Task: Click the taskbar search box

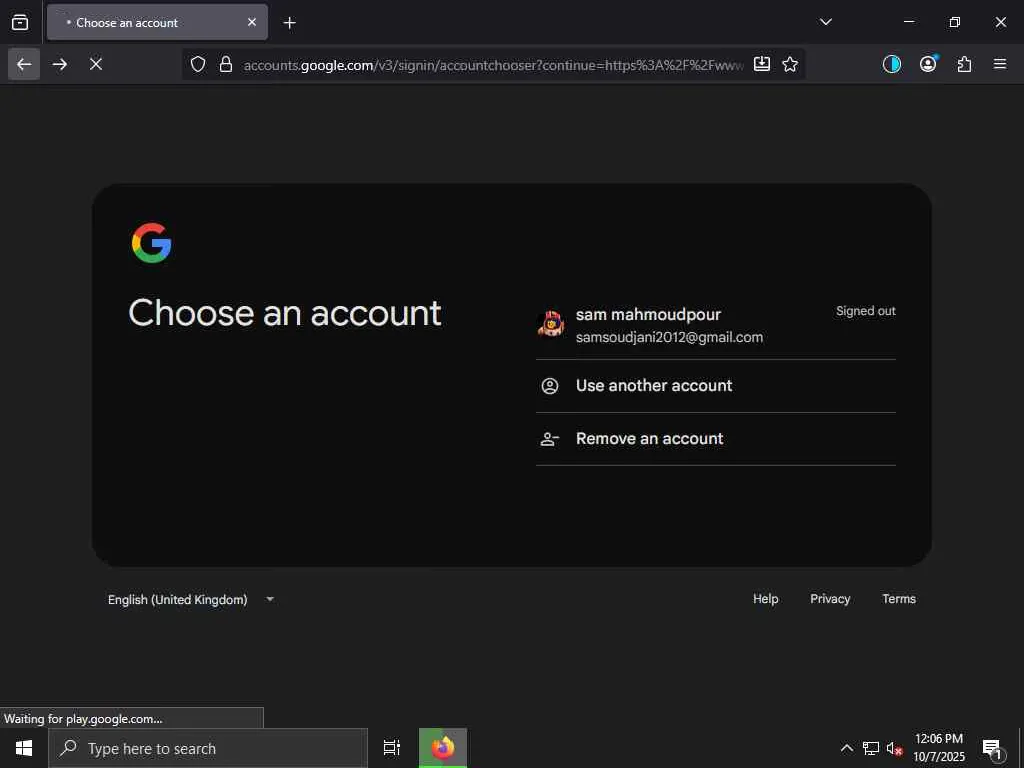Action: click(208, 748)
